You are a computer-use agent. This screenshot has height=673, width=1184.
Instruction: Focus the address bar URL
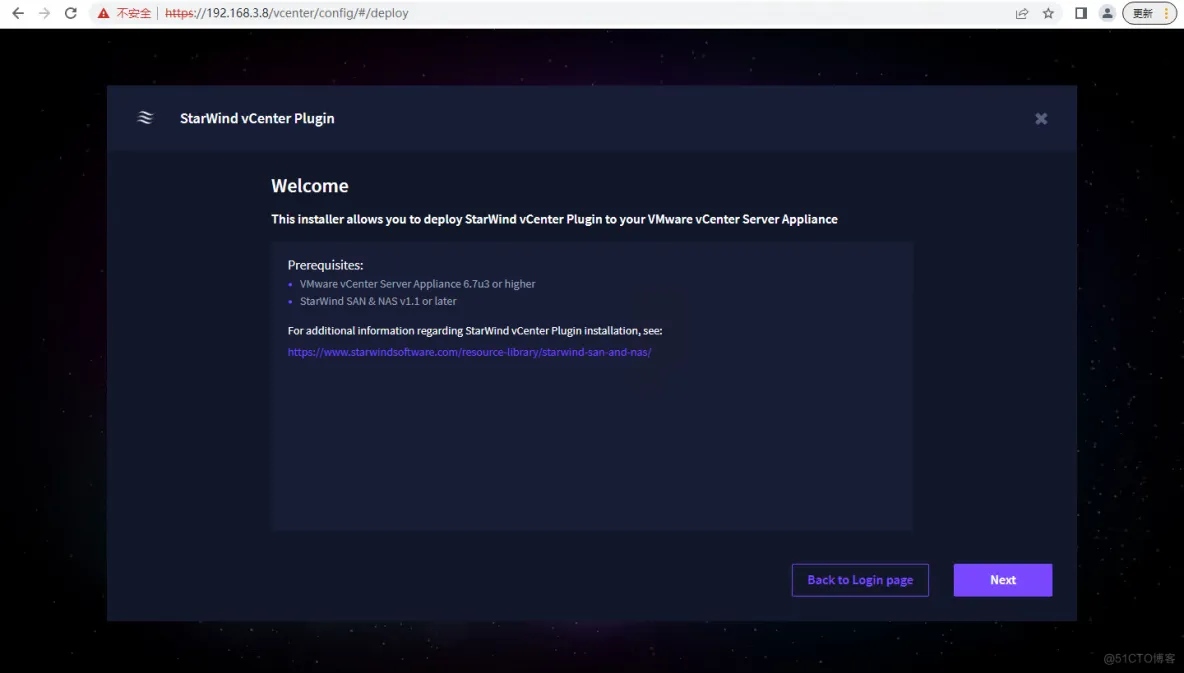click(x=287, y=13)
